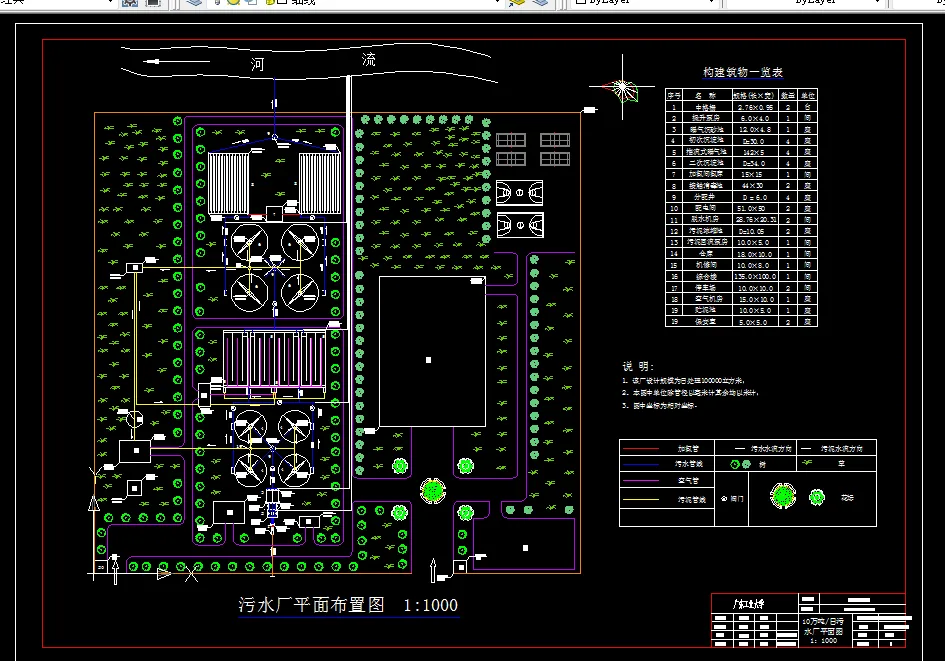Select the 阀门 legend entry
The height and width of the screenshot is (661, 945).
coord(733,499)
